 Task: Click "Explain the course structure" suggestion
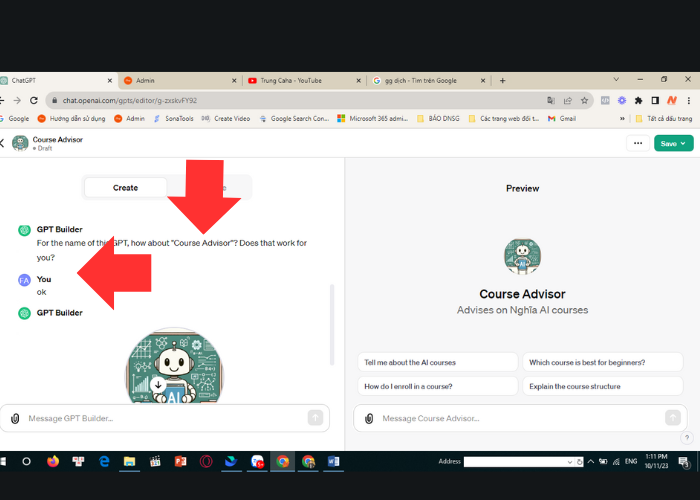(x=602, y=385)
